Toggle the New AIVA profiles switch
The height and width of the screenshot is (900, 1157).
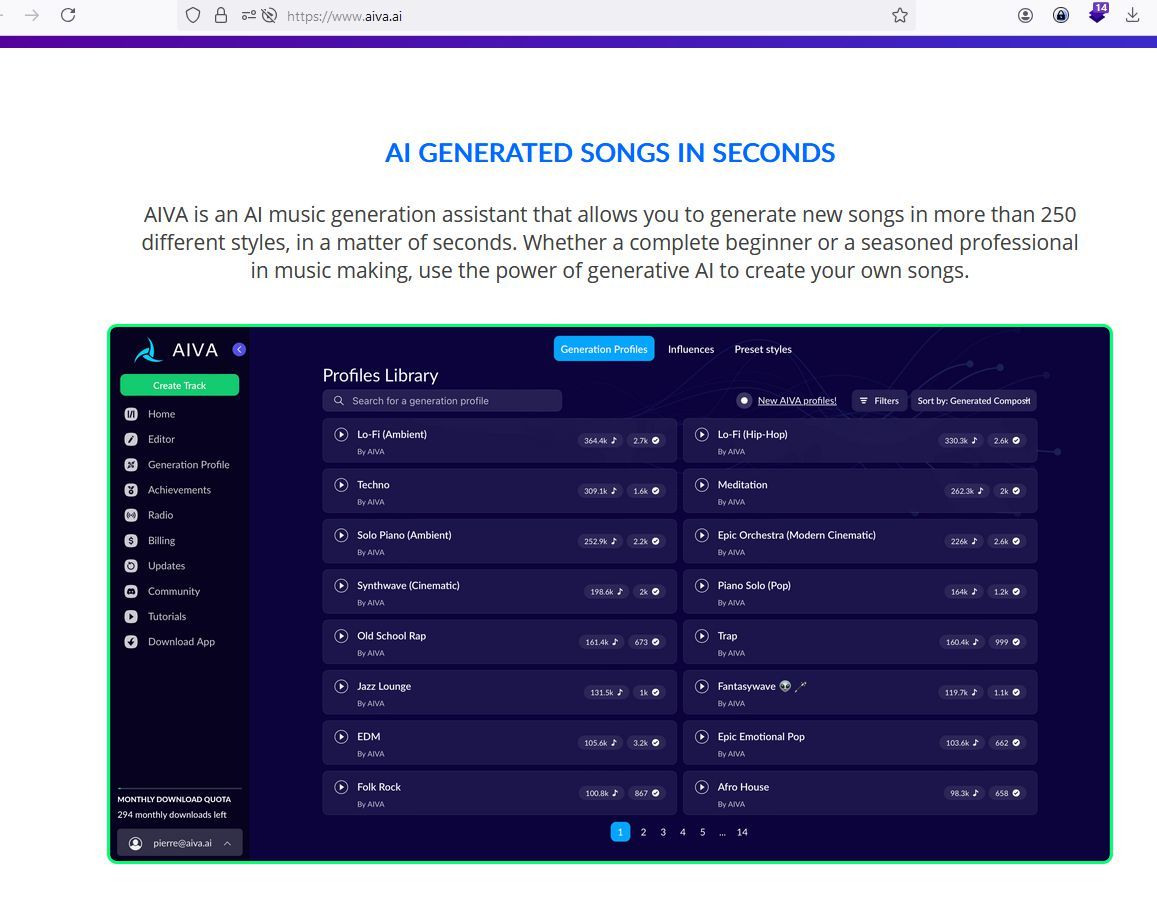pyautogui.click(x=744, y=401)
